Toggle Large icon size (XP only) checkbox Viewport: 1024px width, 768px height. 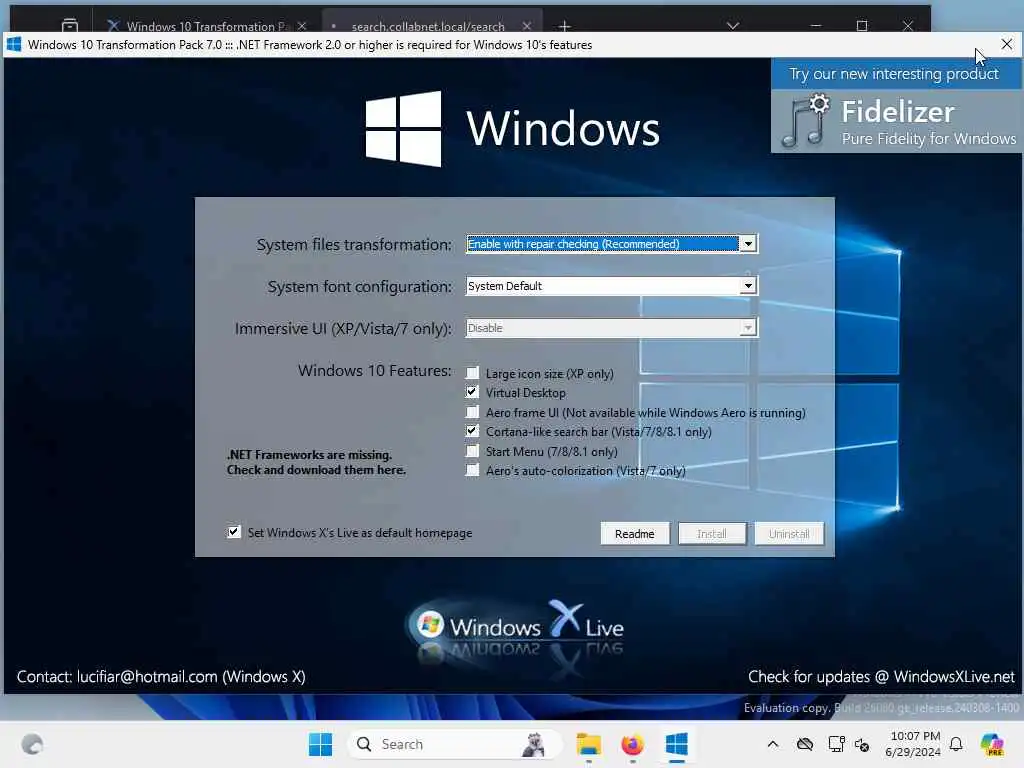(472, 373)
